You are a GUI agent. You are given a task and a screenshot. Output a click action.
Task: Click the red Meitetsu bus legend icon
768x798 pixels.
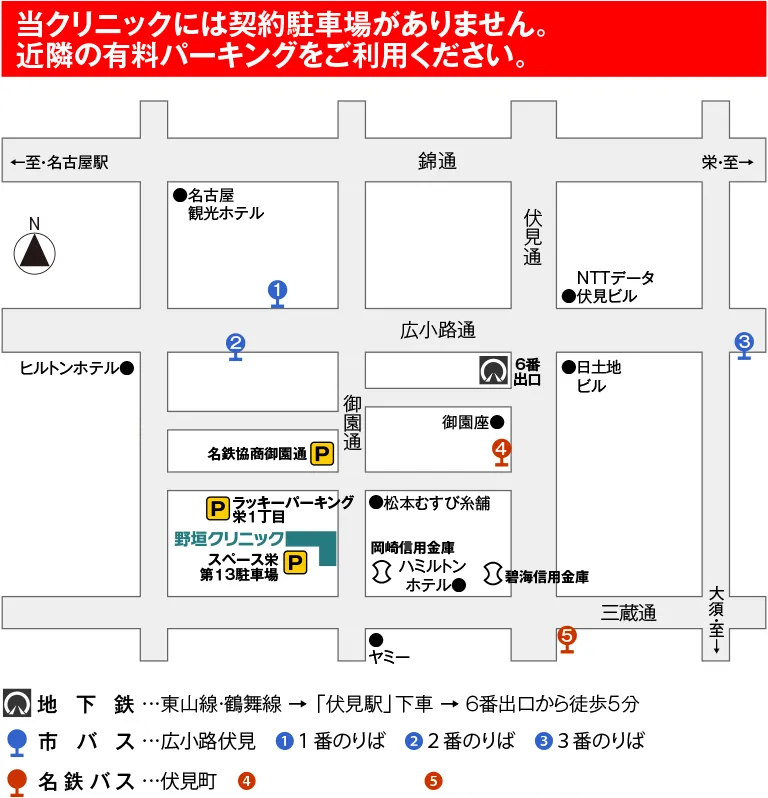16,780
